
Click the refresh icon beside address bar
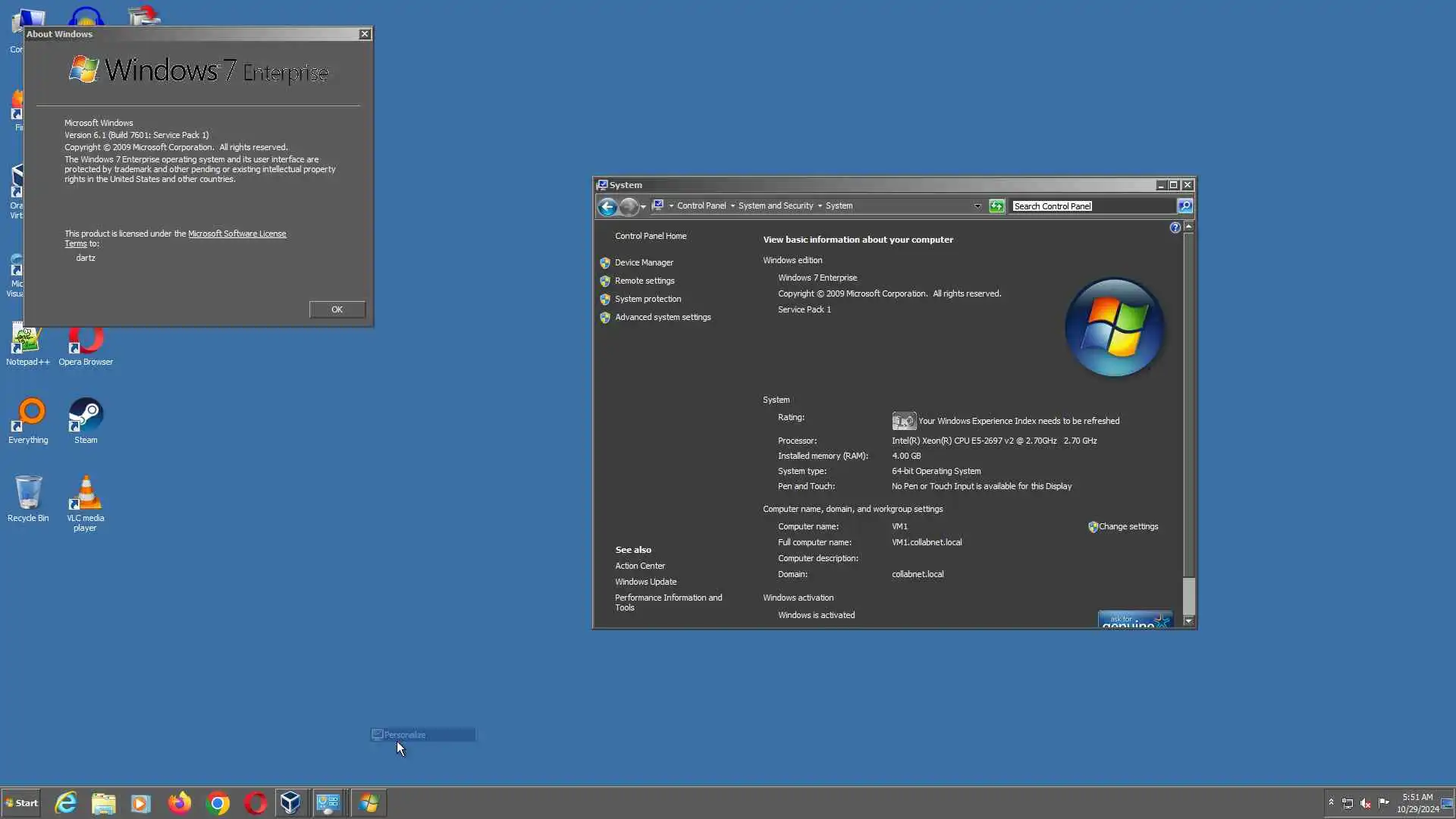[x=996, y=206]
